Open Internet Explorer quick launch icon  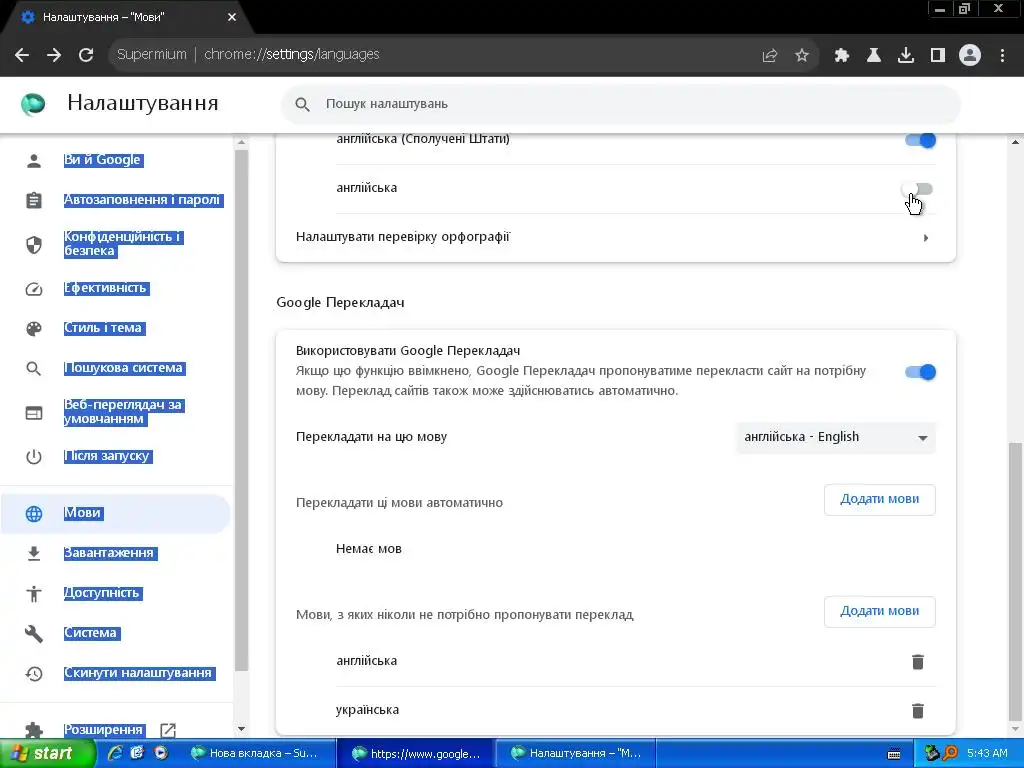click(x=115, y=753)
